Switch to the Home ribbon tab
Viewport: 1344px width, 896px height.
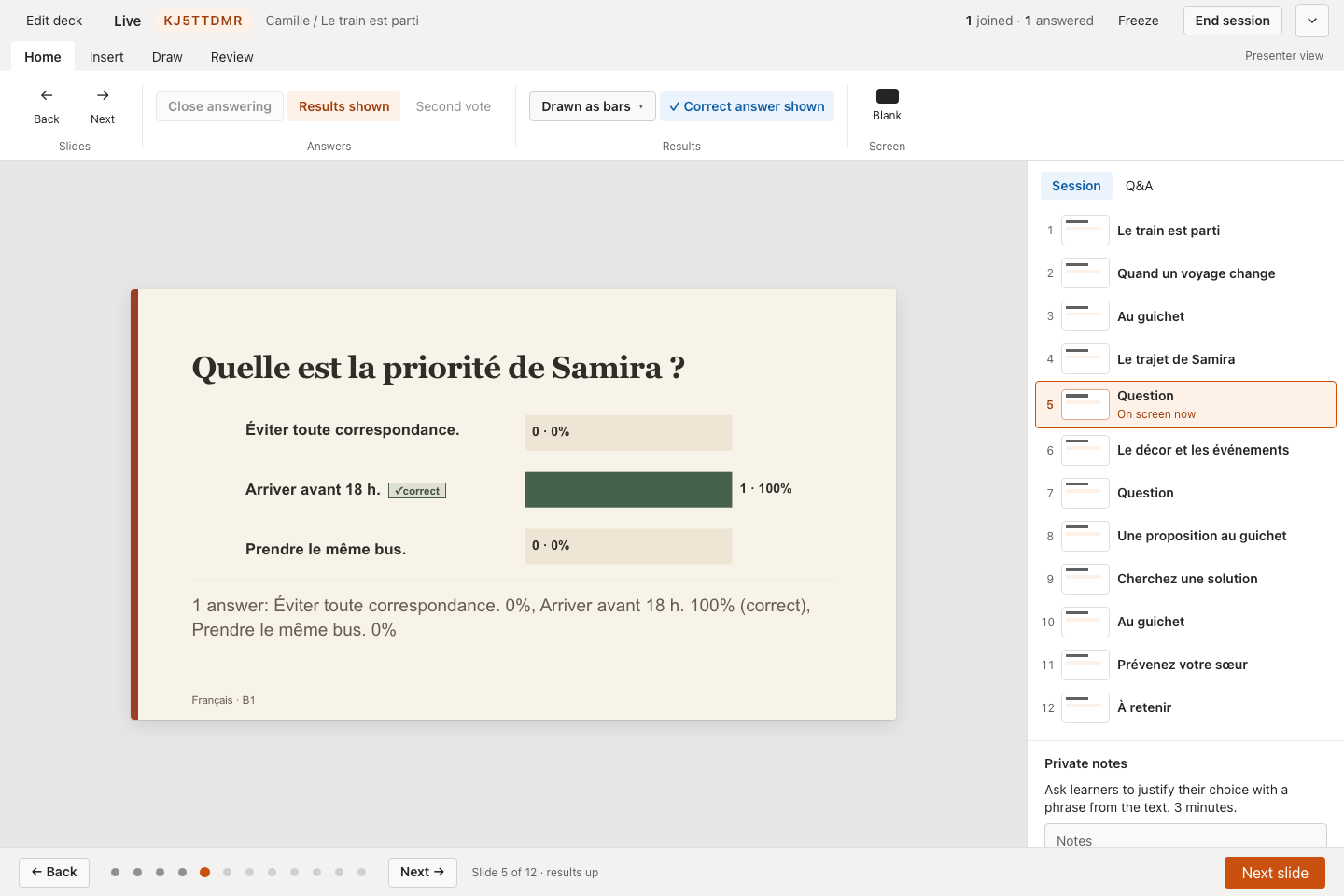pos(43,57)
